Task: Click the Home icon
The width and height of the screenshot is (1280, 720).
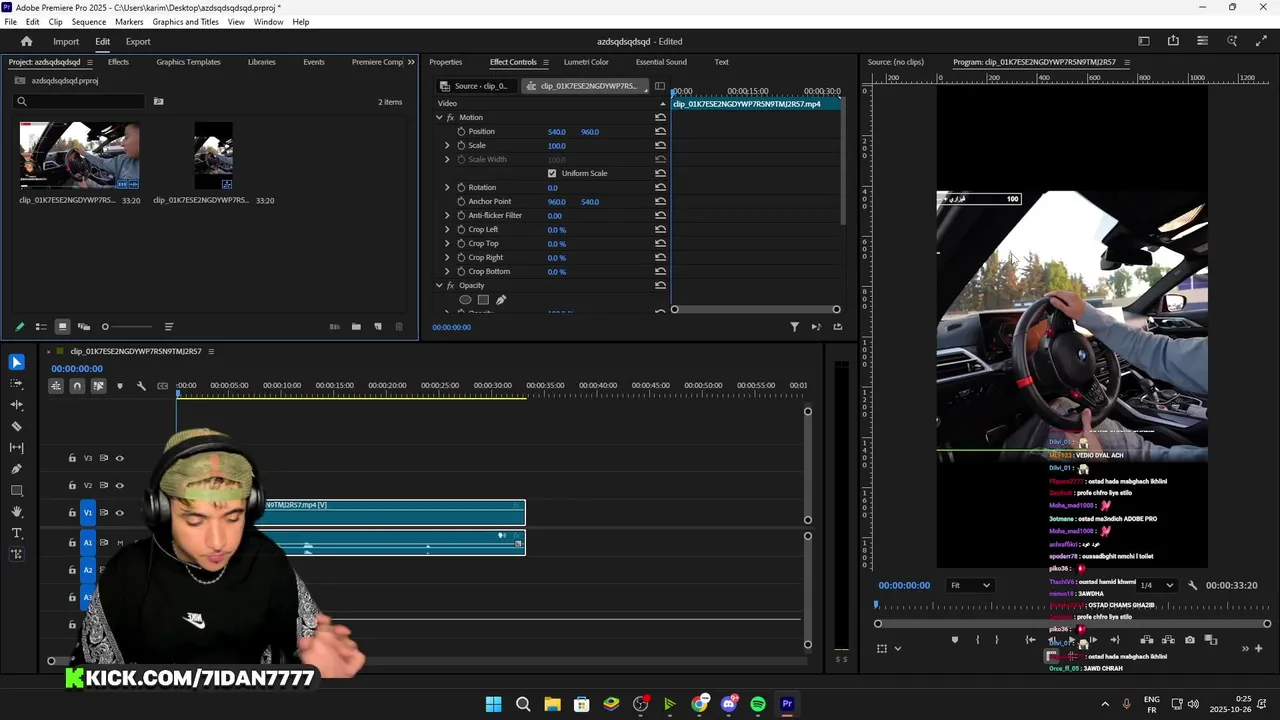Action: [27, 41]
